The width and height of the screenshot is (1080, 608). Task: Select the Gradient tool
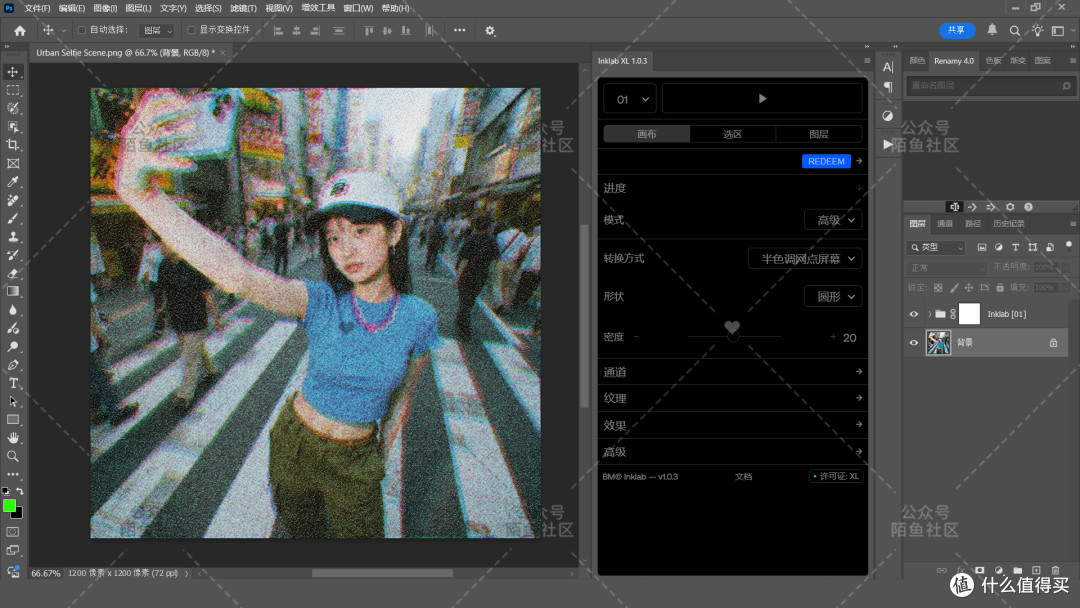pos(13,291)
